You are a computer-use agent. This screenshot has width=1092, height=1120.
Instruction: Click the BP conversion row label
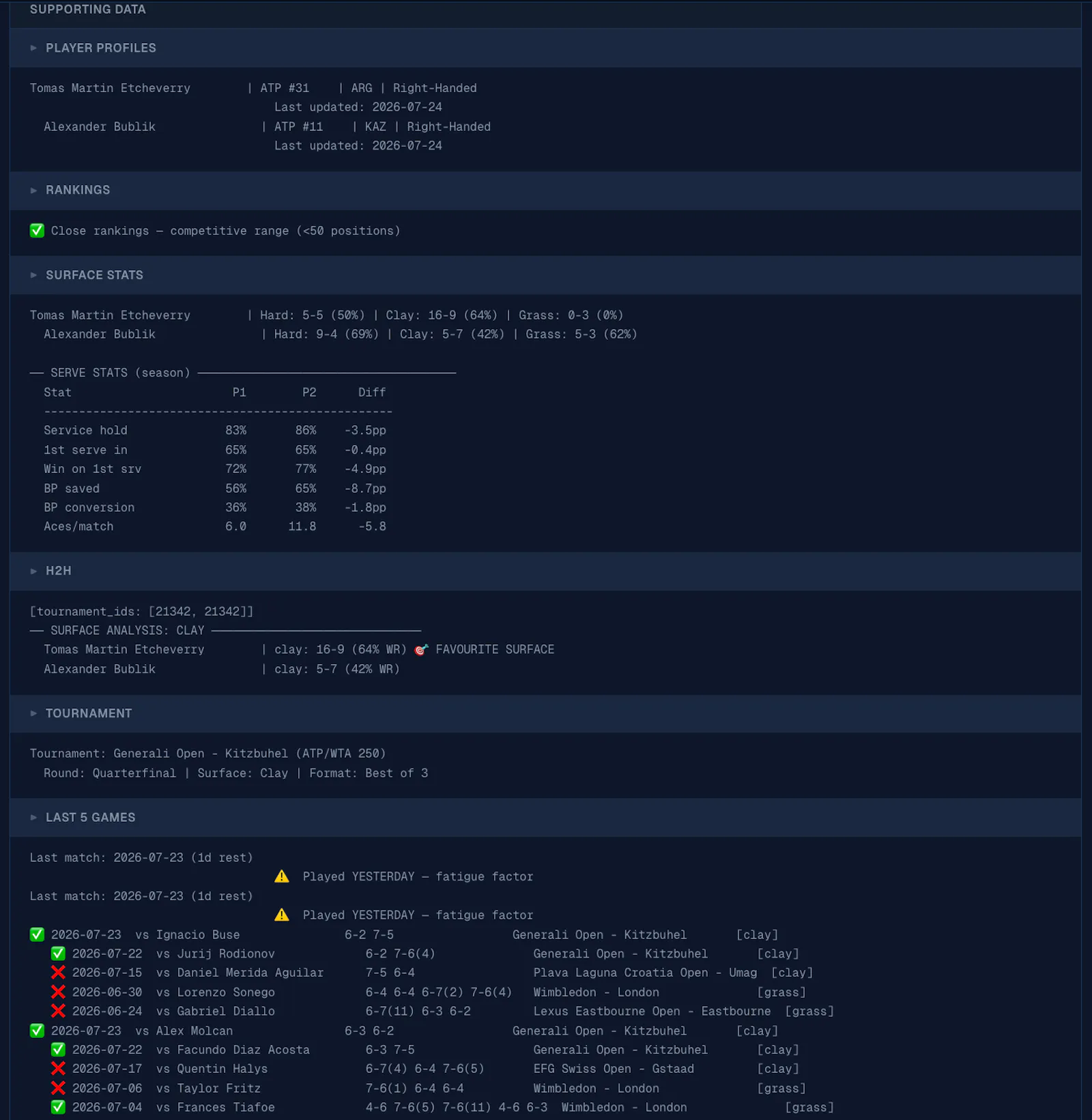coord(89,508)
